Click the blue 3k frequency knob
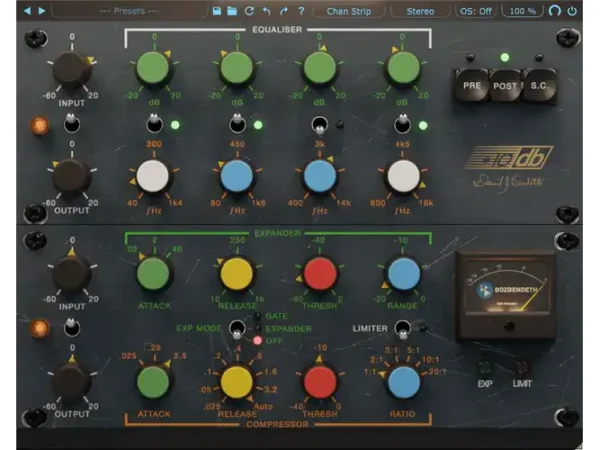This screenshot has height=450, width=600. click(x=320, y=176)
